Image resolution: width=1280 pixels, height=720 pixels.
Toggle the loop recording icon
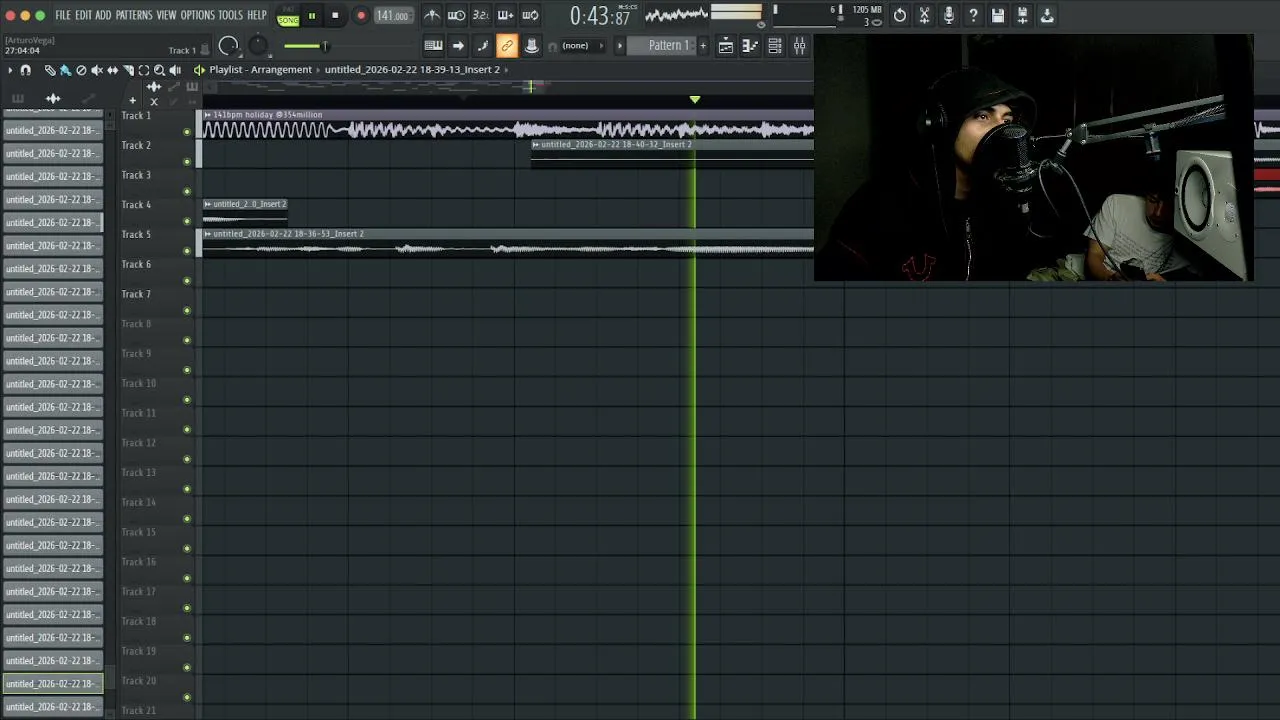530,15
